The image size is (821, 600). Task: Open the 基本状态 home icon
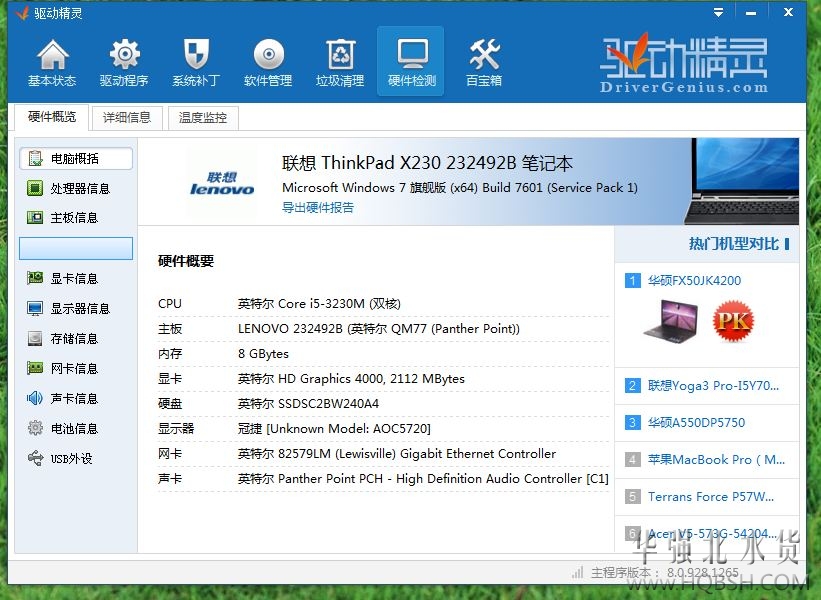point(52,63)
